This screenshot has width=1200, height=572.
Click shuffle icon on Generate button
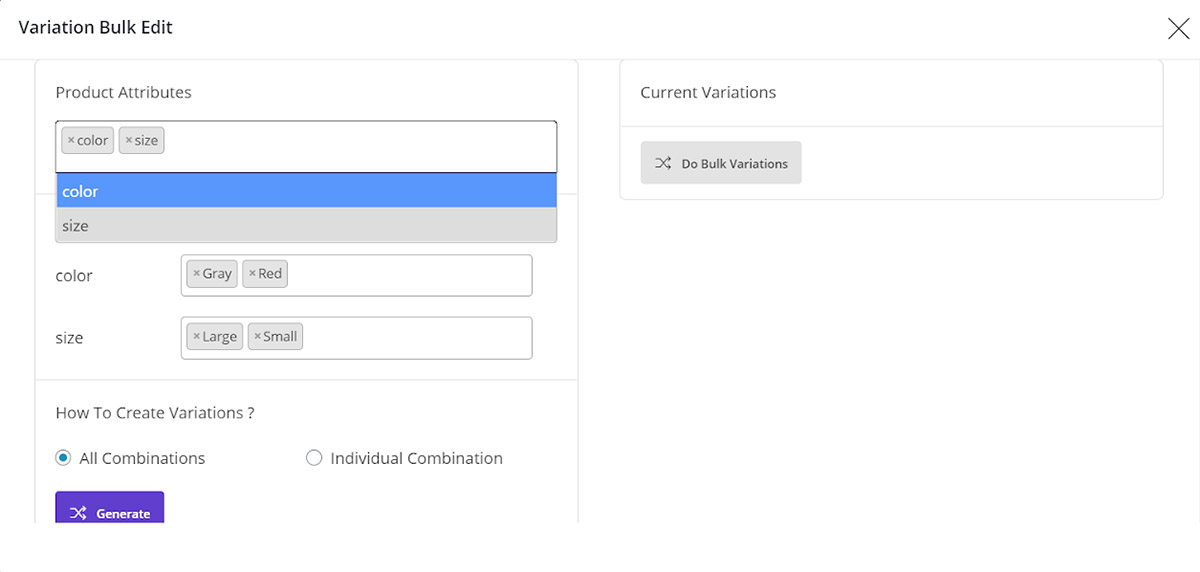pyautogui.click(x=78, y=513)
